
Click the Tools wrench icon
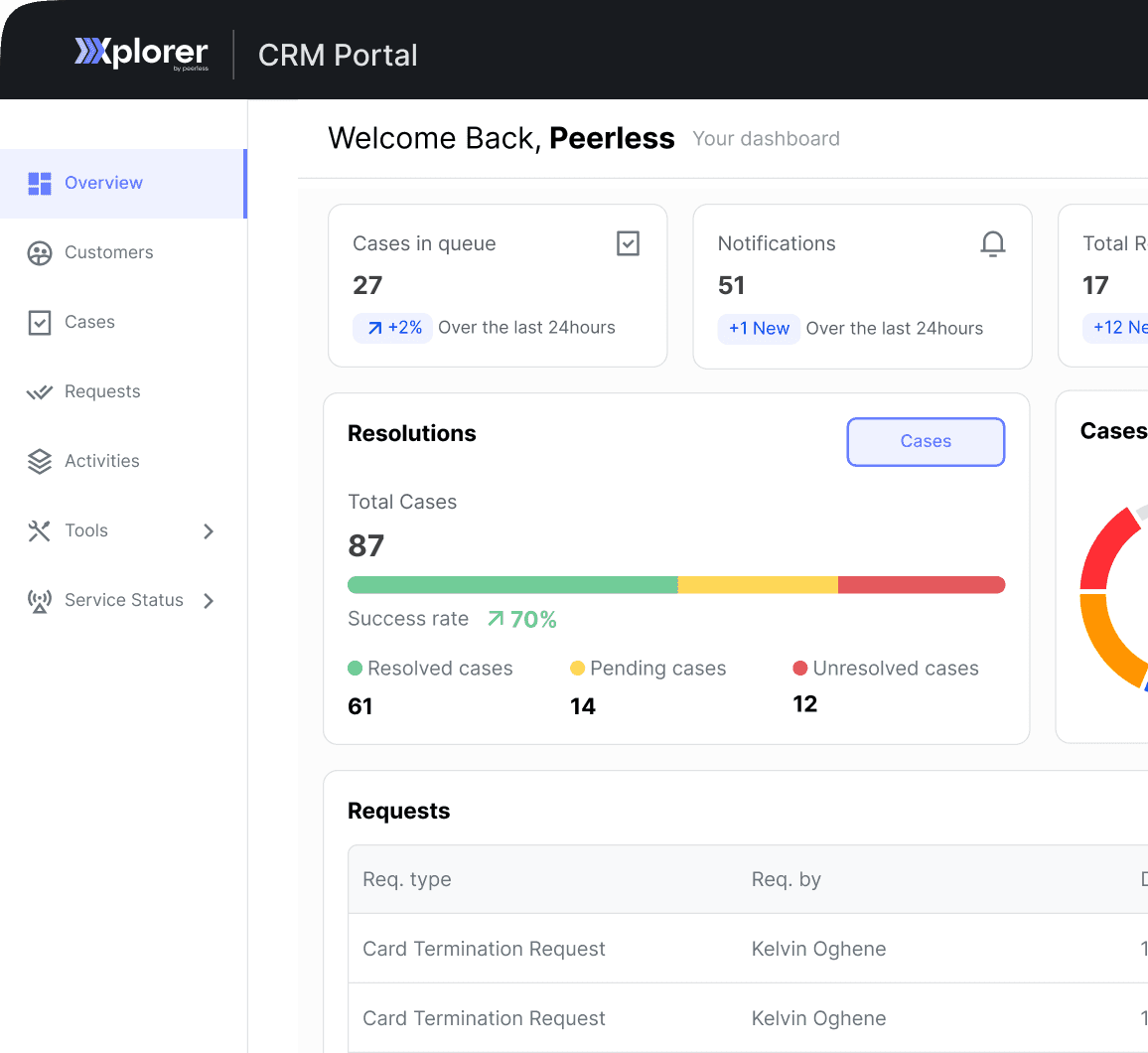tap(40, 530)
